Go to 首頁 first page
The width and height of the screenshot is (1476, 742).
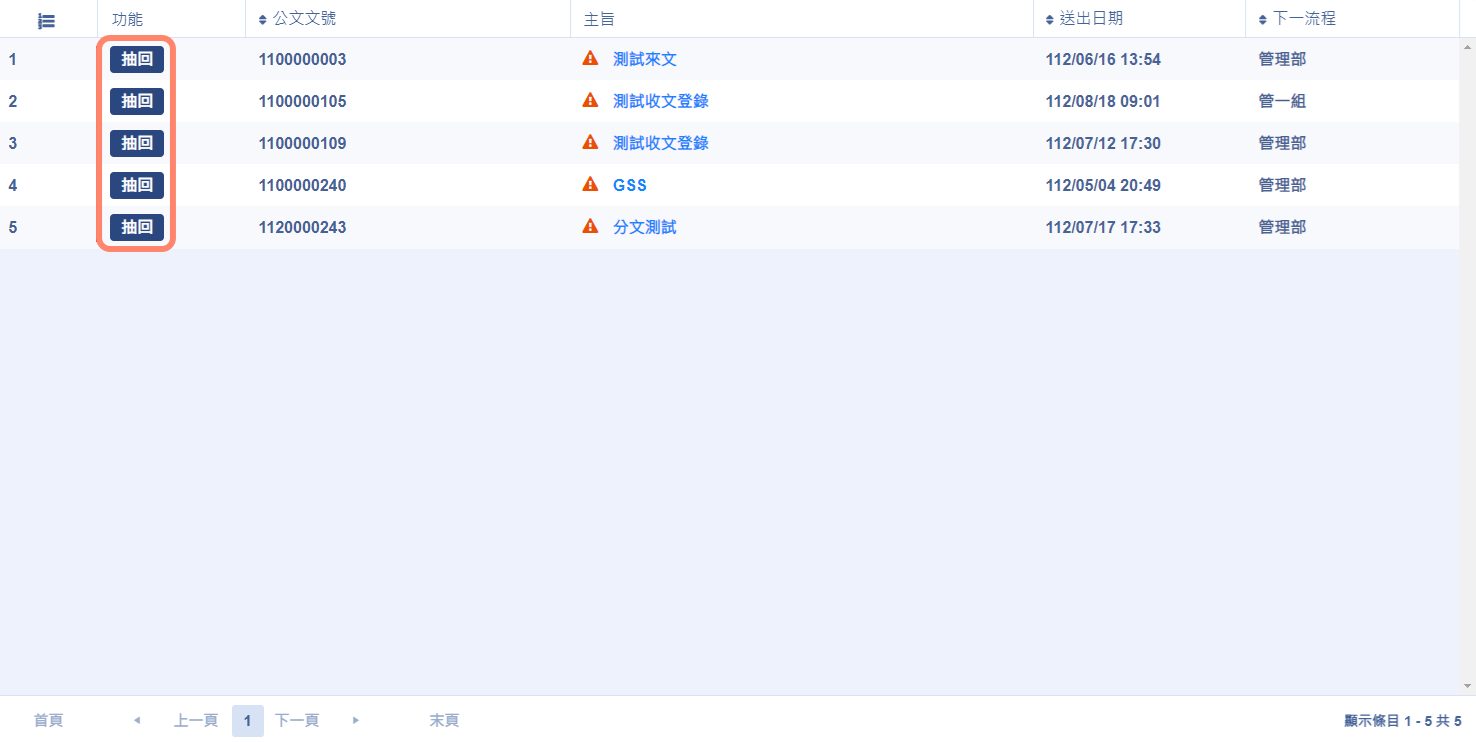point(48,720)
